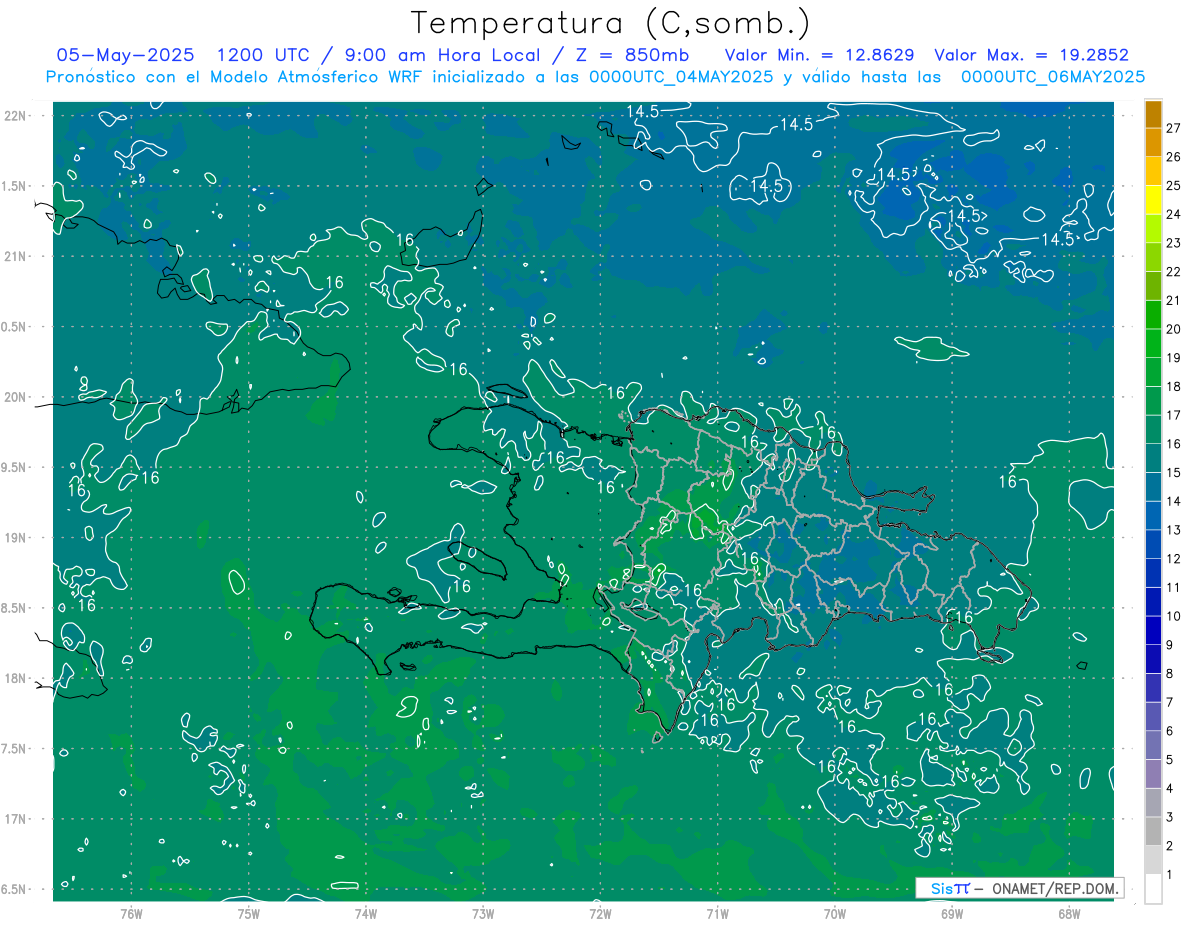Click the "21N" latitude axis label
This screenshot has height=927, width=1200.
point(17,256)
